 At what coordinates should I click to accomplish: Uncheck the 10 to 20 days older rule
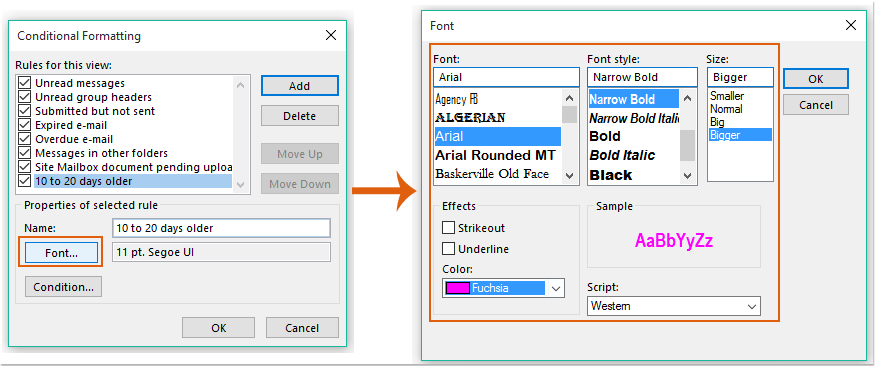[25, 181]
